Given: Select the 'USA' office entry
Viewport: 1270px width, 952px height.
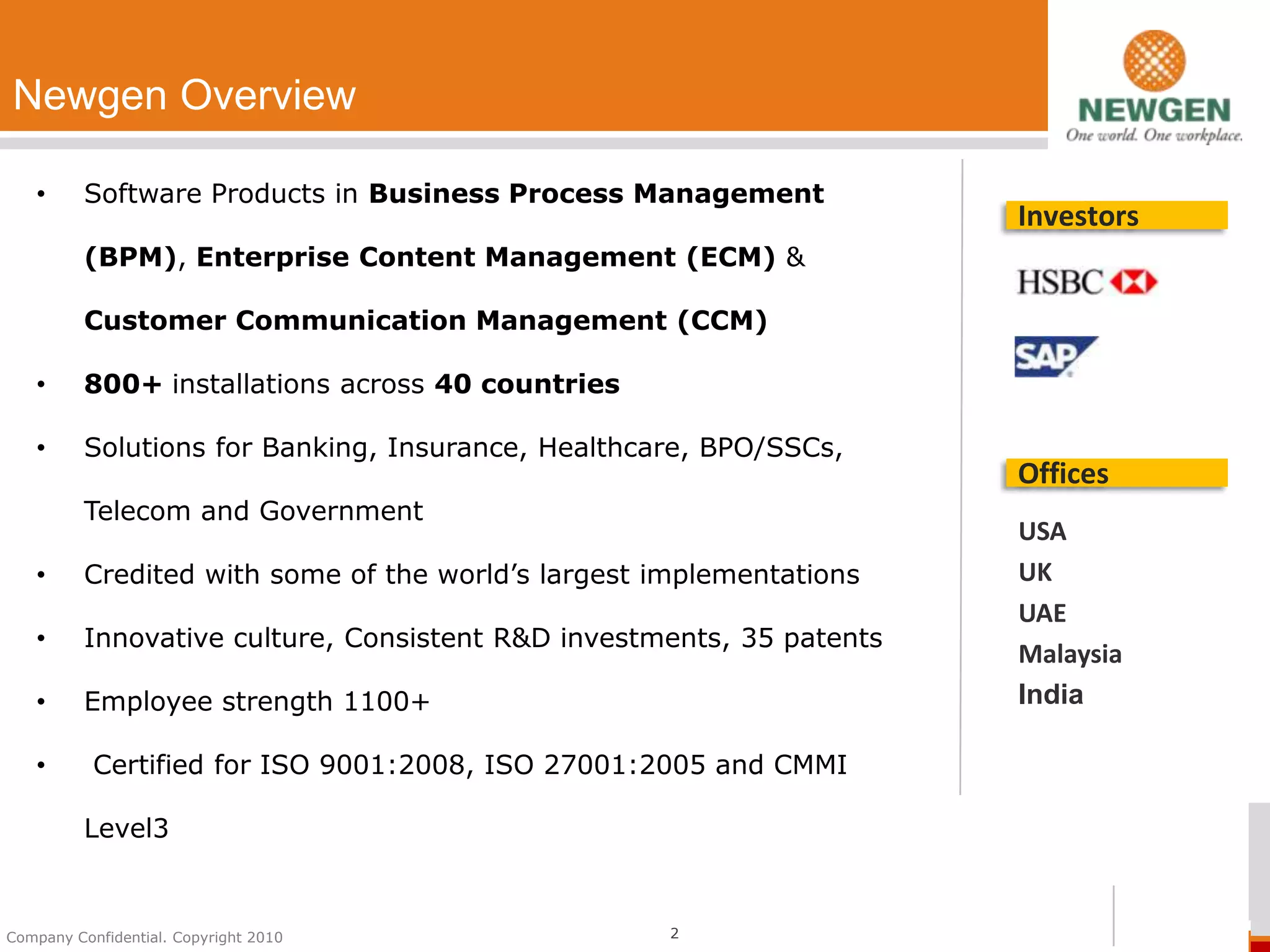Looking at the screenshot, I should coord(1042,531).
